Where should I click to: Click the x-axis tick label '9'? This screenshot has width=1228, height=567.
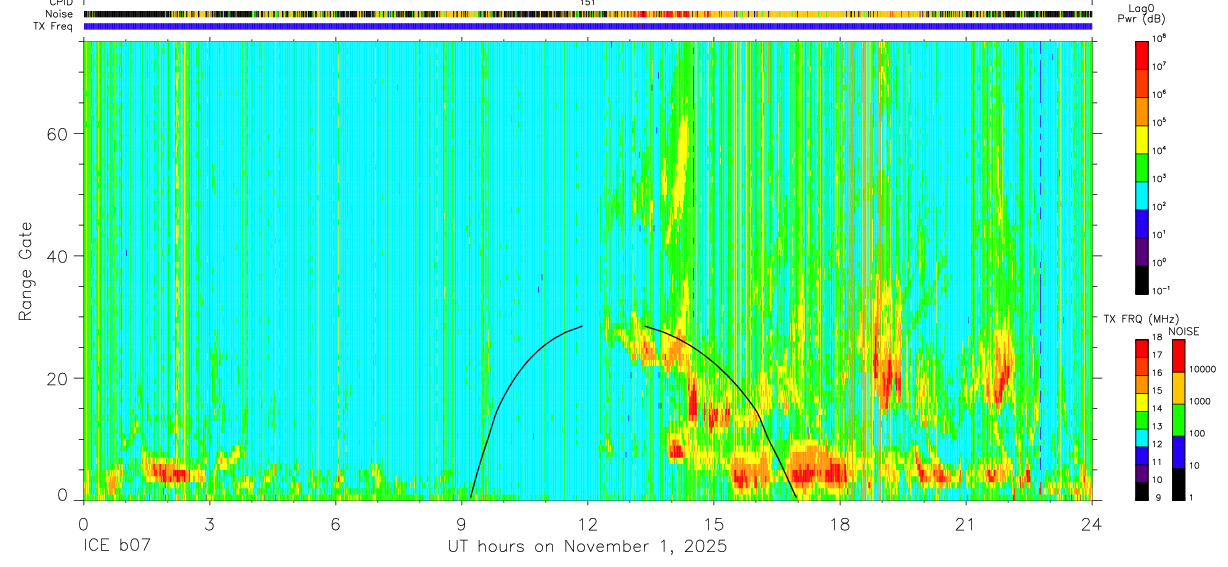click(462, 524)
